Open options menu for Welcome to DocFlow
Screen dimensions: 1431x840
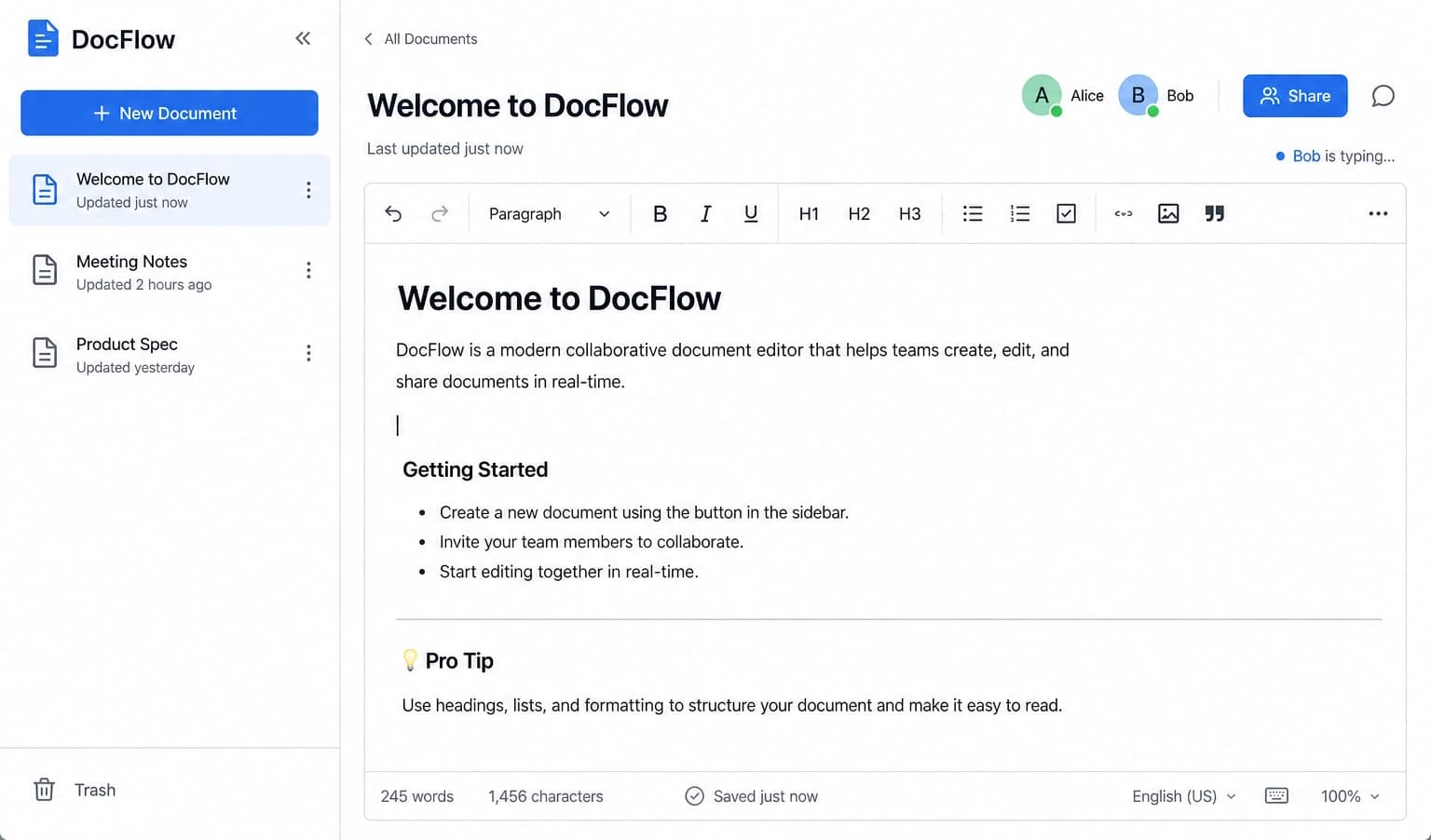click(x=308, y=190)
